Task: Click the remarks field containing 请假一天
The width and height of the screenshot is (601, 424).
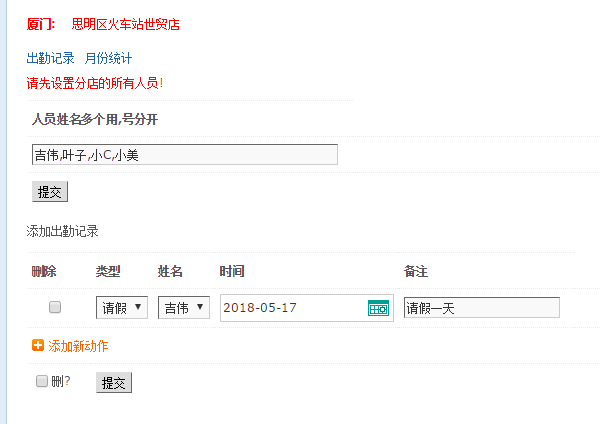Action: (x=481, y=308)
